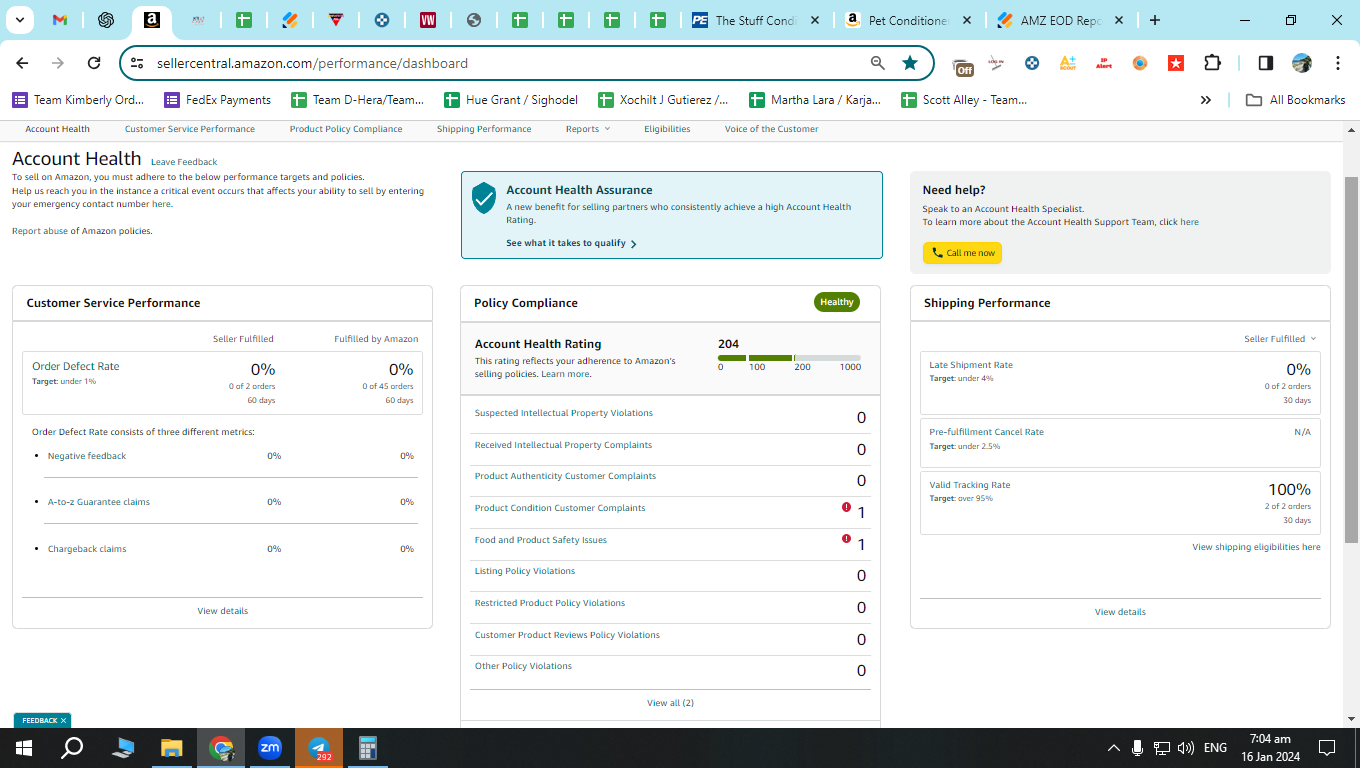The height and width of the screenshot is (768, 1360).
Task: Open the A+ Scout extension
Action: click(1068, 63)
